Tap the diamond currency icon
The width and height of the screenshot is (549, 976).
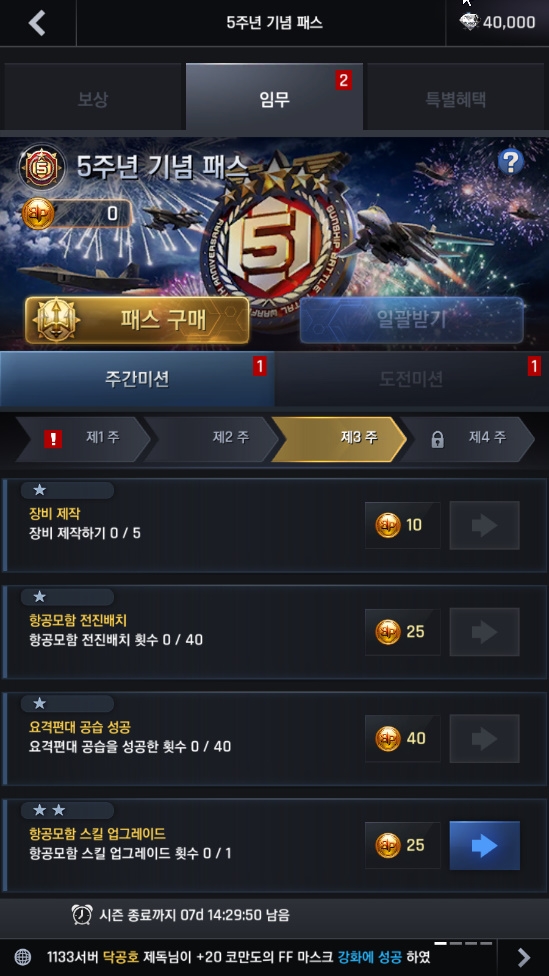click(x=470, y=22)
